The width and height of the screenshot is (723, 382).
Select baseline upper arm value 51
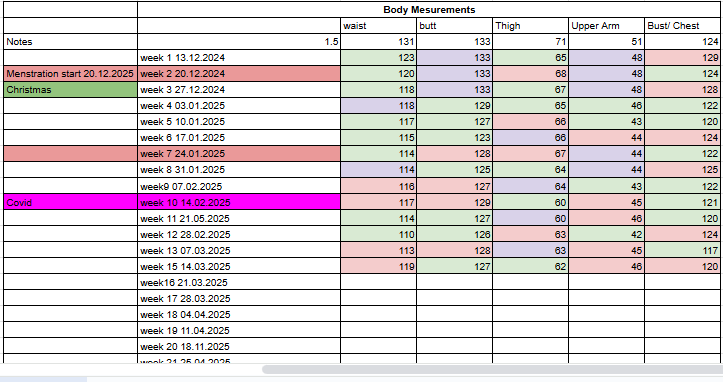click(x=606, y=42)
